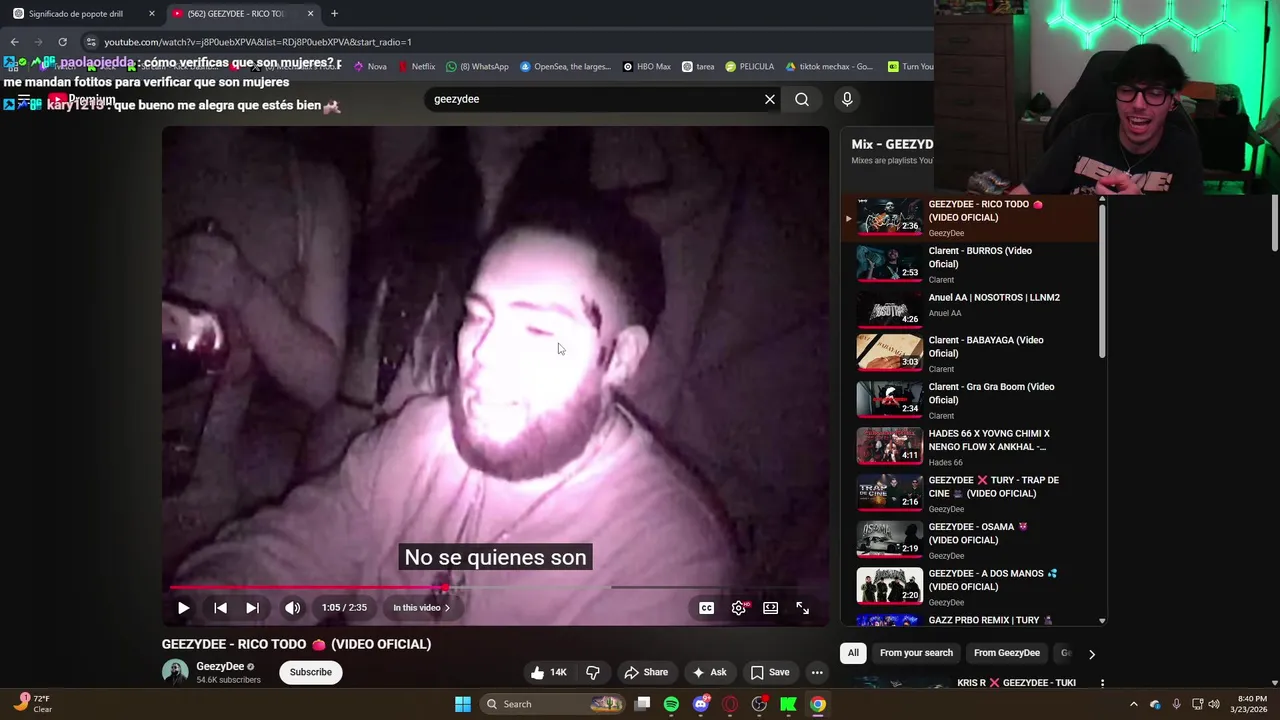
Task: Open a new browser tab
Action: pyautogui.click(x=334, y=14)
